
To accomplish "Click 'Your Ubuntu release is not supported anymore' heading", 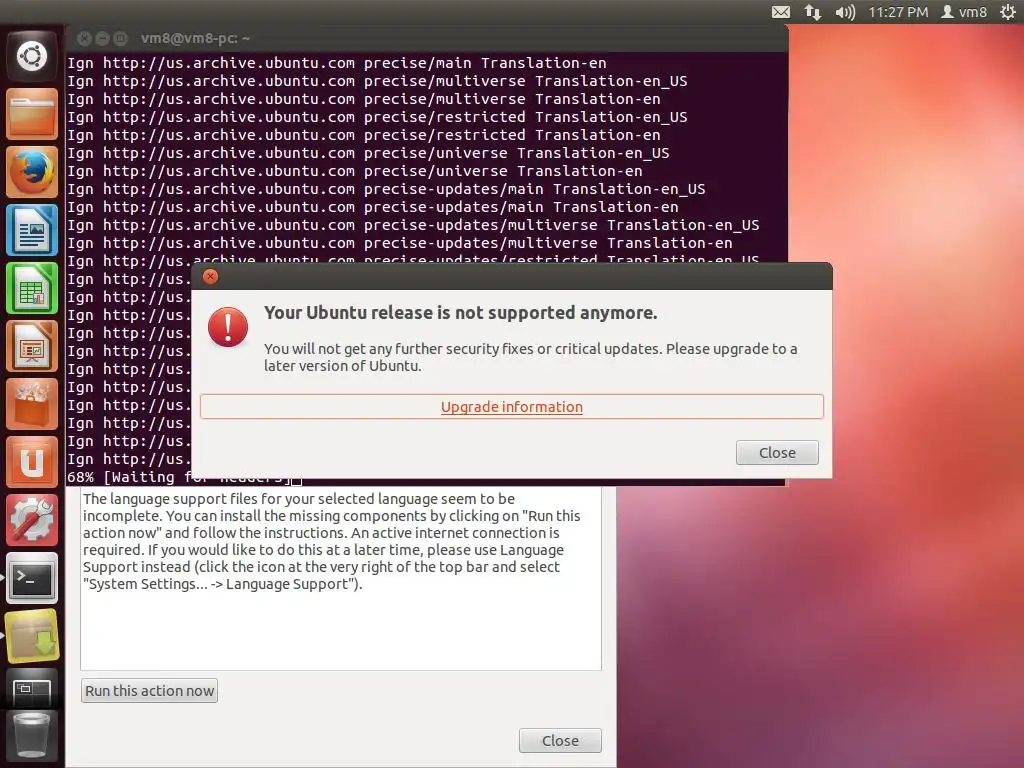I will [x=460, y=313].
